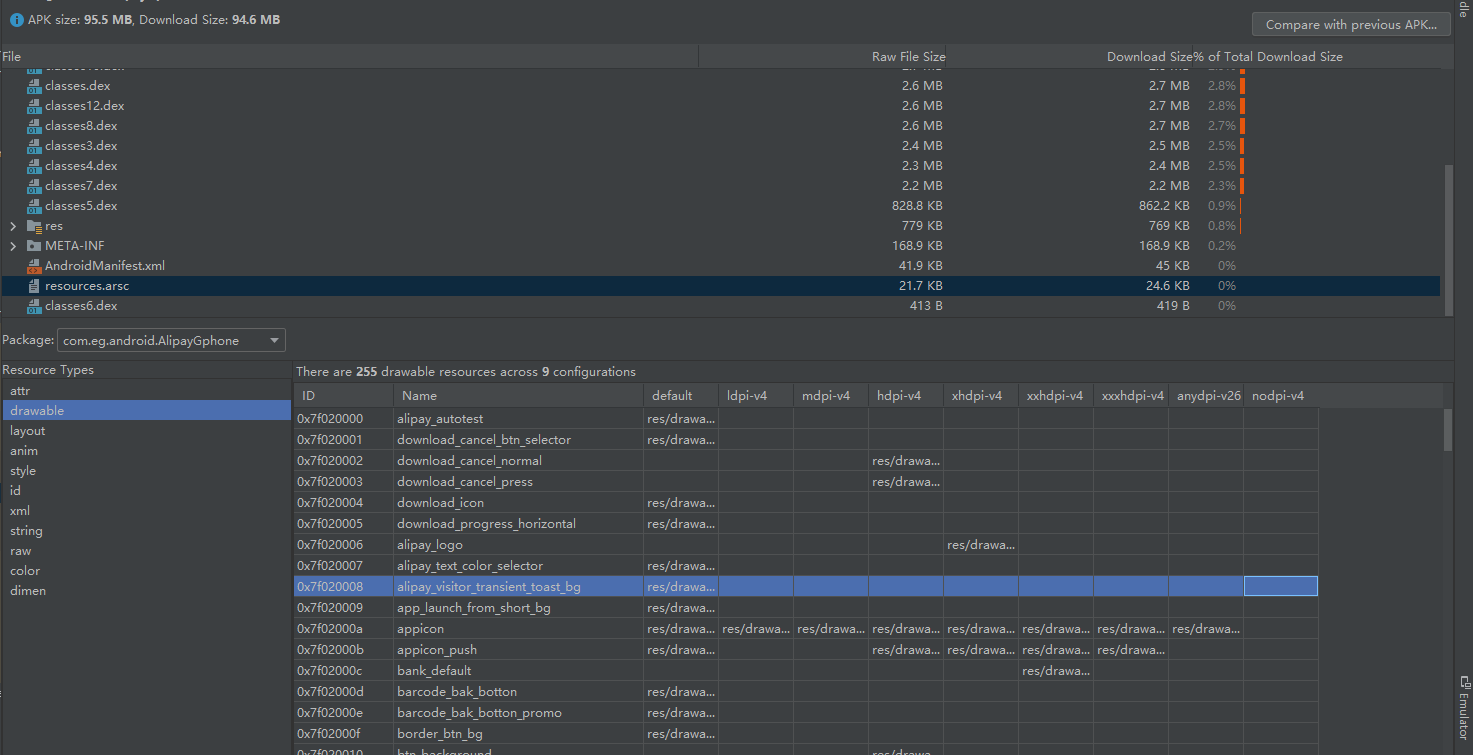Select the attr resource type
1473x755 pixels.
click(146, 391)
